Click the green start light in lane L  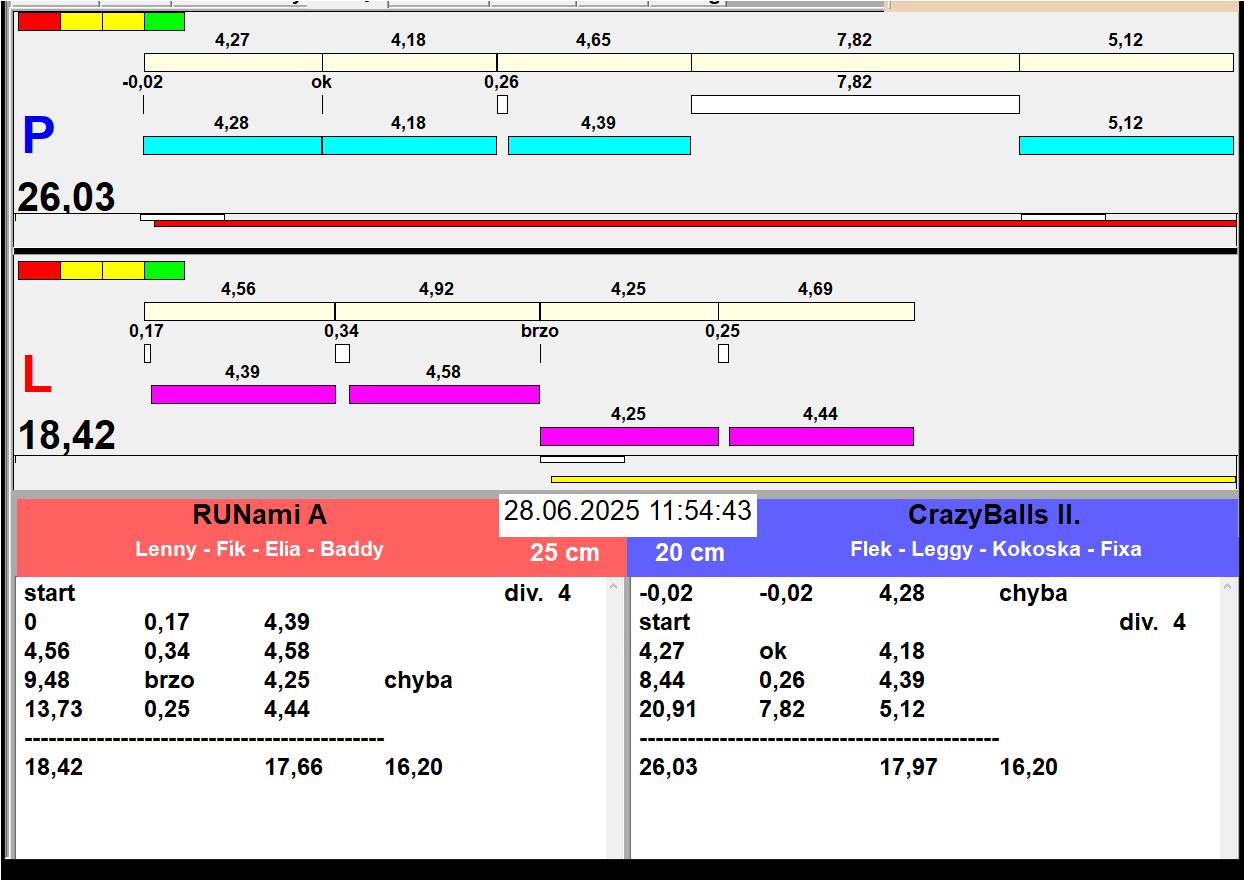[x=165, y=270]
